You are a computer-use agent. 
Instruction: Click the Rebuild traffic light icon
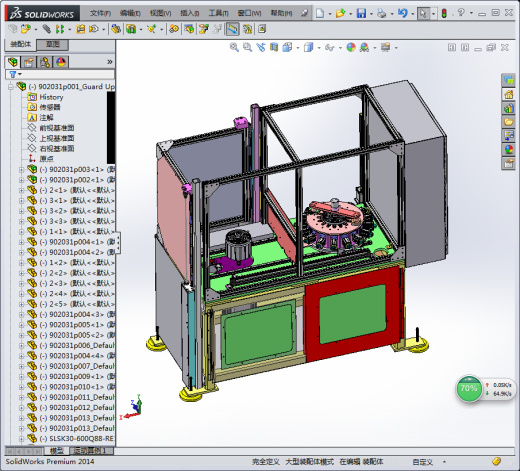tap(444, 13)
